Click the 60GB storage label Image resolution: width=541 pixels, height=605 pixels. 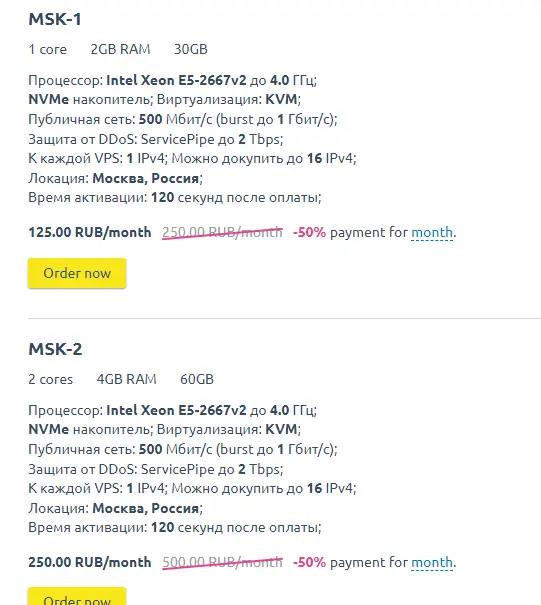[197, 379]
